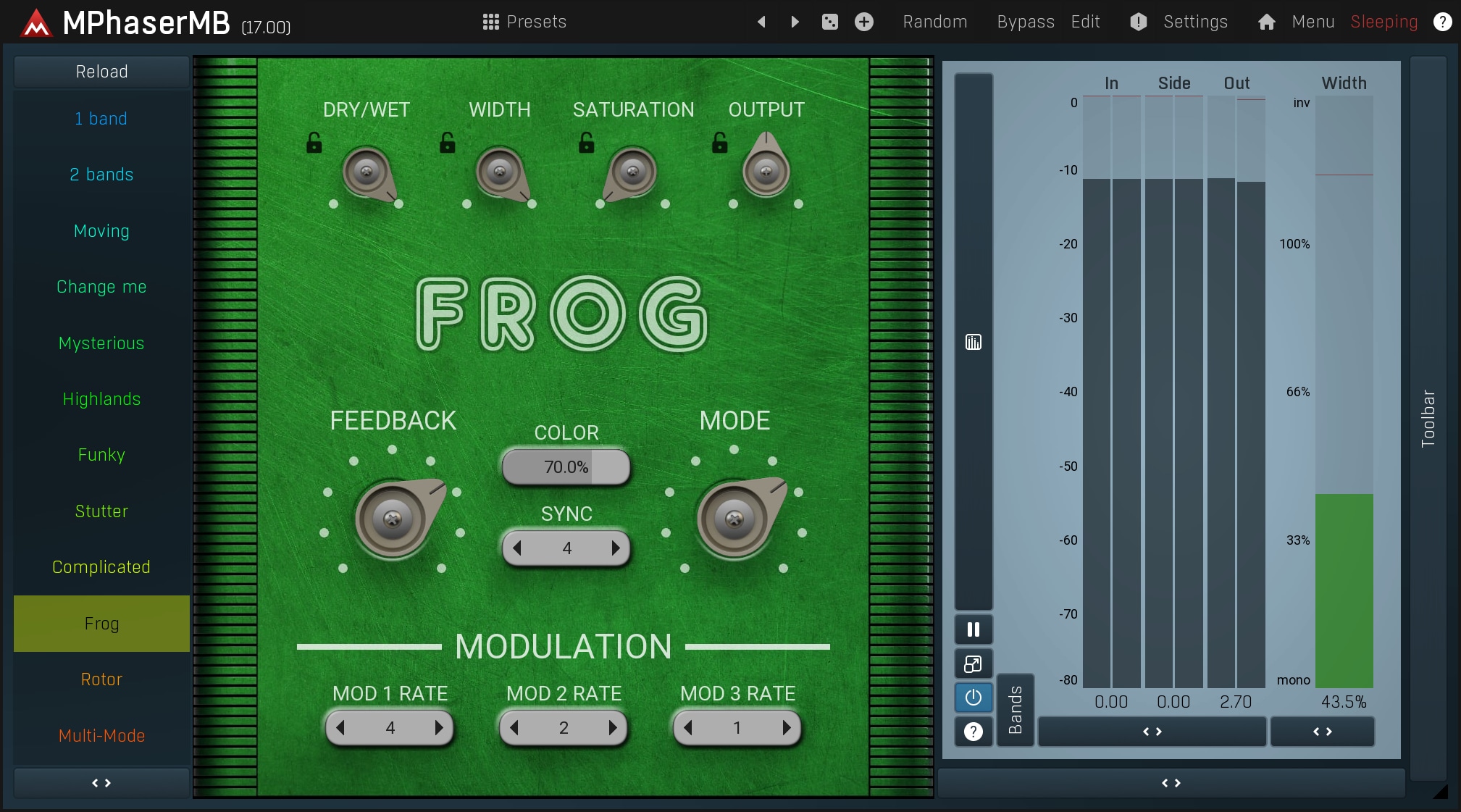Go to previous preset arrow
The image size is (1461, 812).
point(761,22)
